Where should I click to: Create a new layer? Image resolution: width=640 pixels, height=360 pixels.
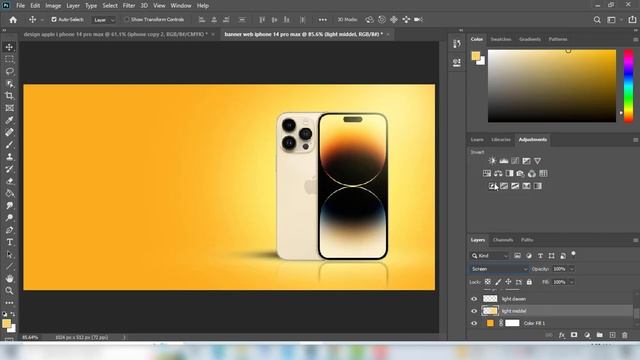612,335
